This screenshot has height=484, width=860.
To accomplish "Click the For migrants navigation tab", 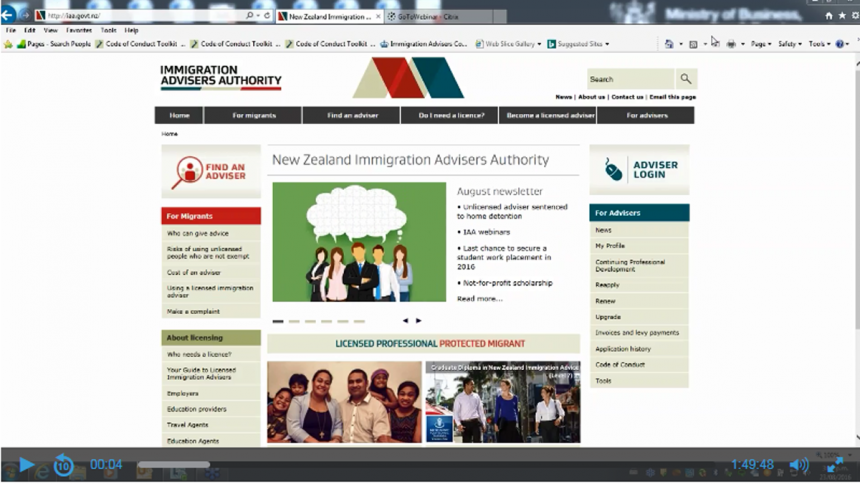I will (x=254, y=115).
